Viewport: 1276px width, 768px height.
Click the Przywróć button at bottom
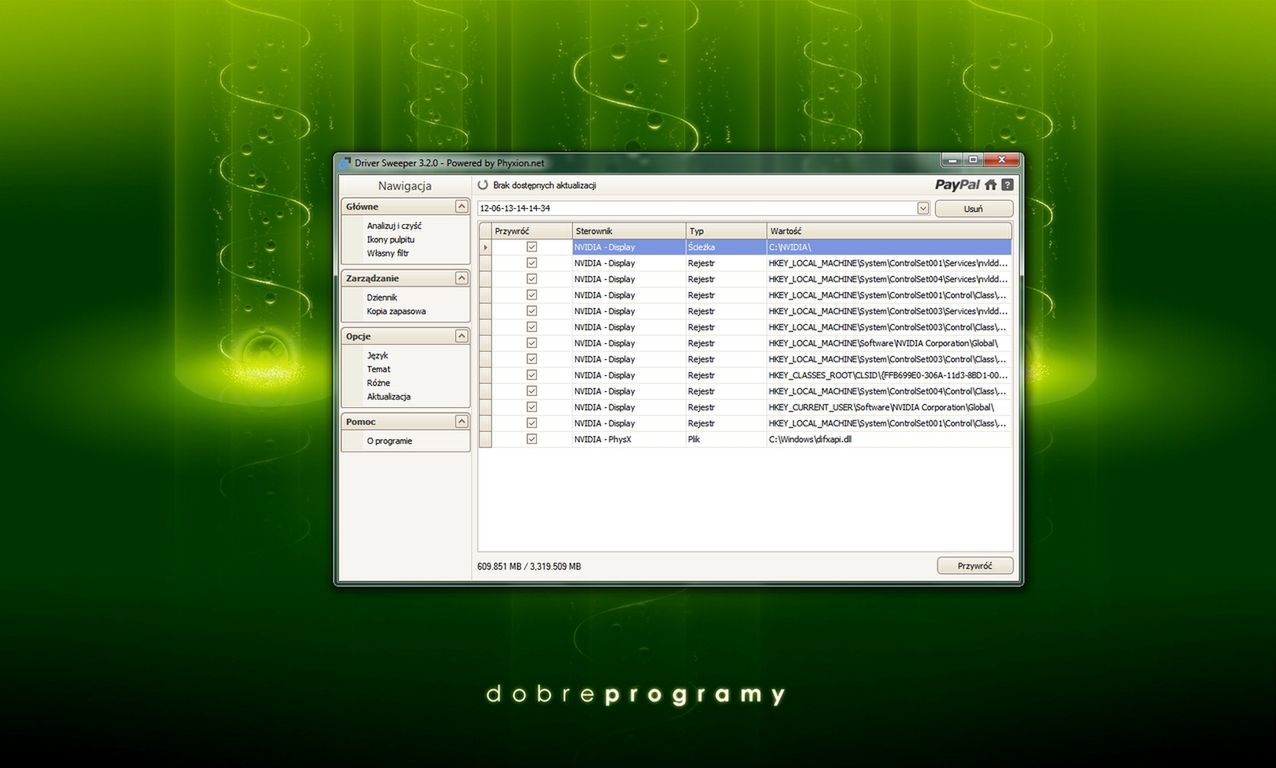point(975,566)
